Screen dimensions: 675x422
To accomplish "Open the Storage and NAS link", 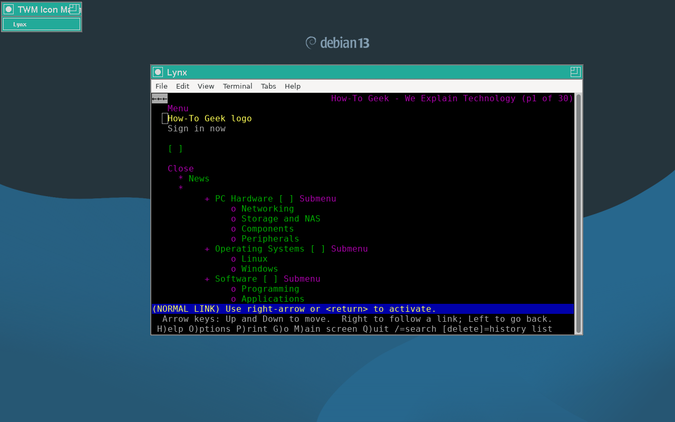I will point(281,219).
